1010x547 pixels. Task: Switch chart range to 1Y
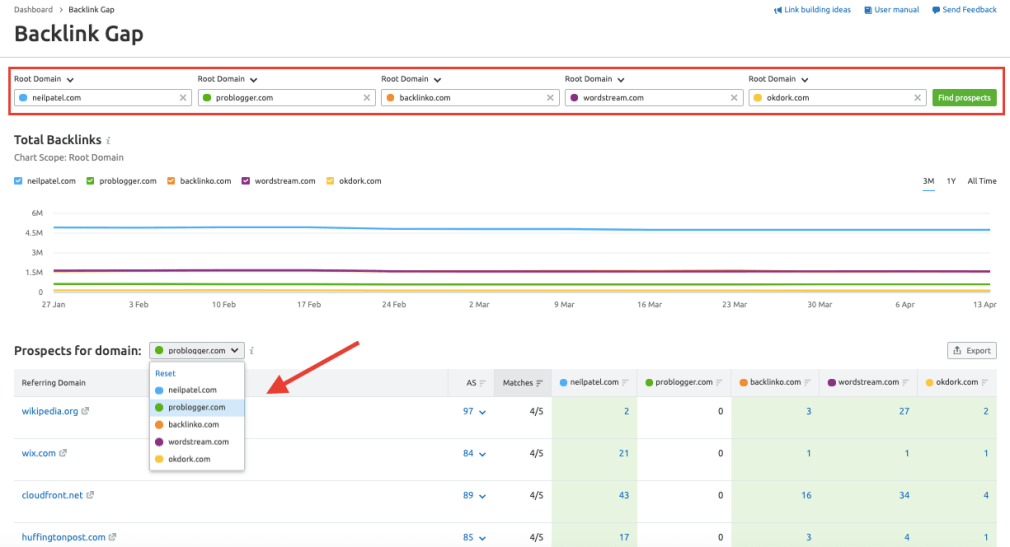[951, 181]
